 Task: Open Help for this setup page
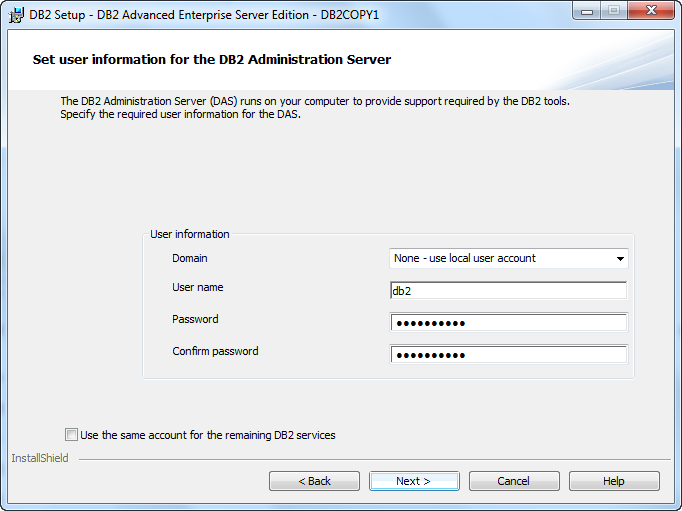pos(614,481)
